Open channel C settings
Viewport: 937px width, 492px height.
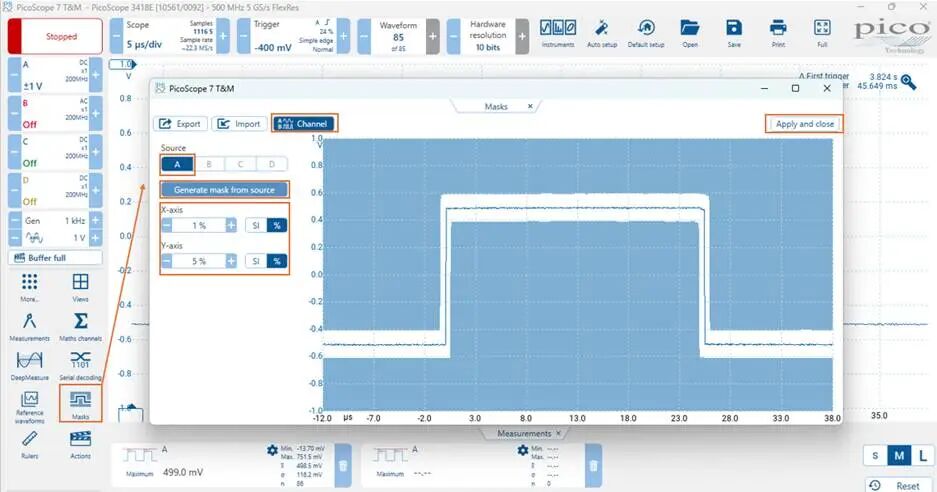point(55,152)
